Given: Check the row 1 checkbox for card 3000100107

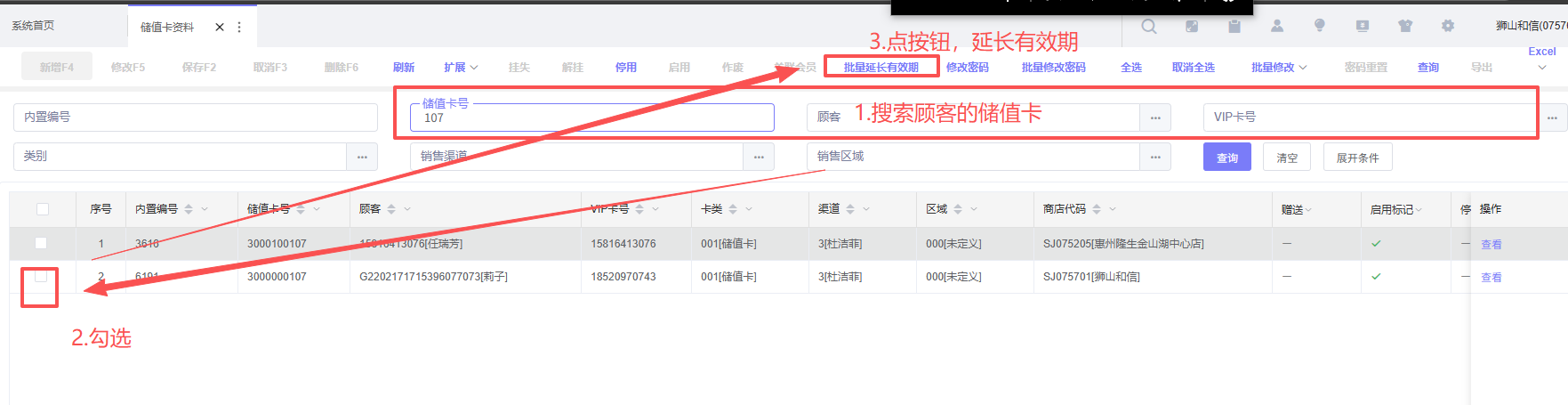Looking at the screenshot, I should pos(41,243).
